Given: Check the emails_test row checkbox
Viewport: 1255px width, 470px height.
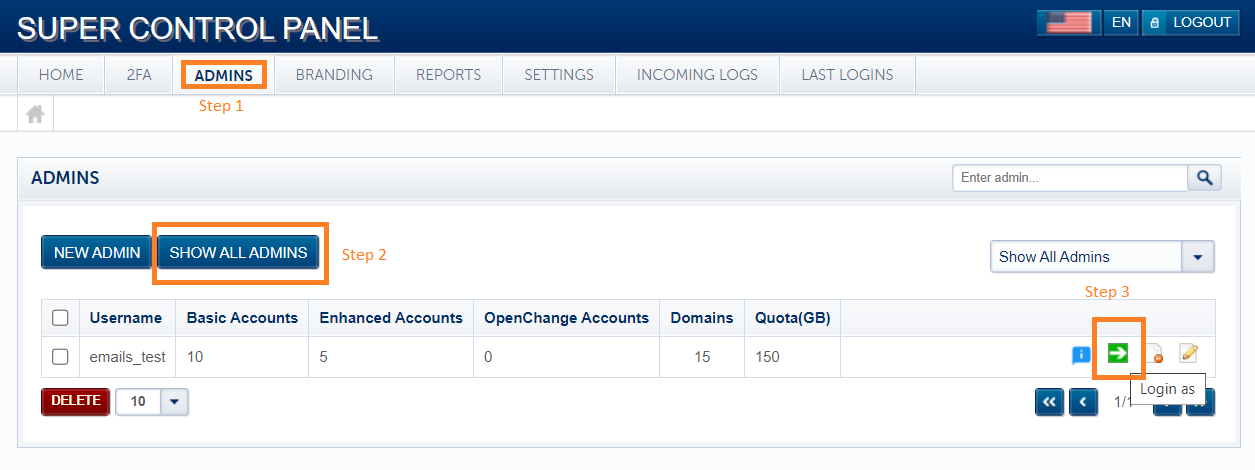Looking at the screenshot, I should [60, 357].
